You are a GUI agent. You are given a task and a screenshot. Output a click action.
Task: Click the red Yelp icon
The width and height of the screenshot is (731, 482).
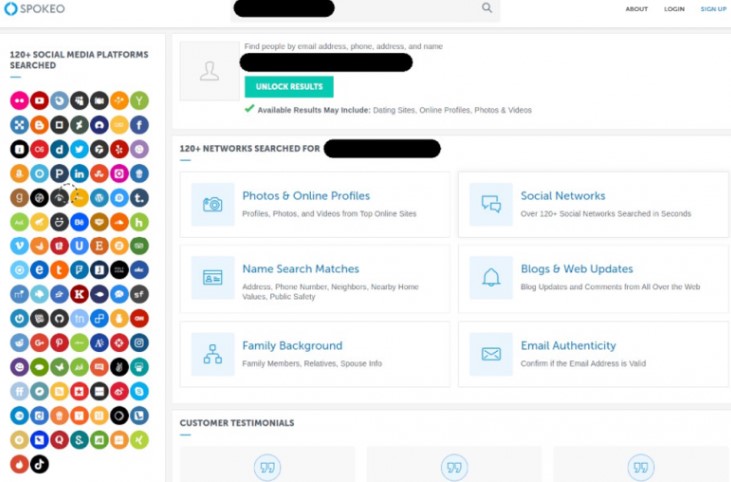pyautogui.click(x=119, y=149)
